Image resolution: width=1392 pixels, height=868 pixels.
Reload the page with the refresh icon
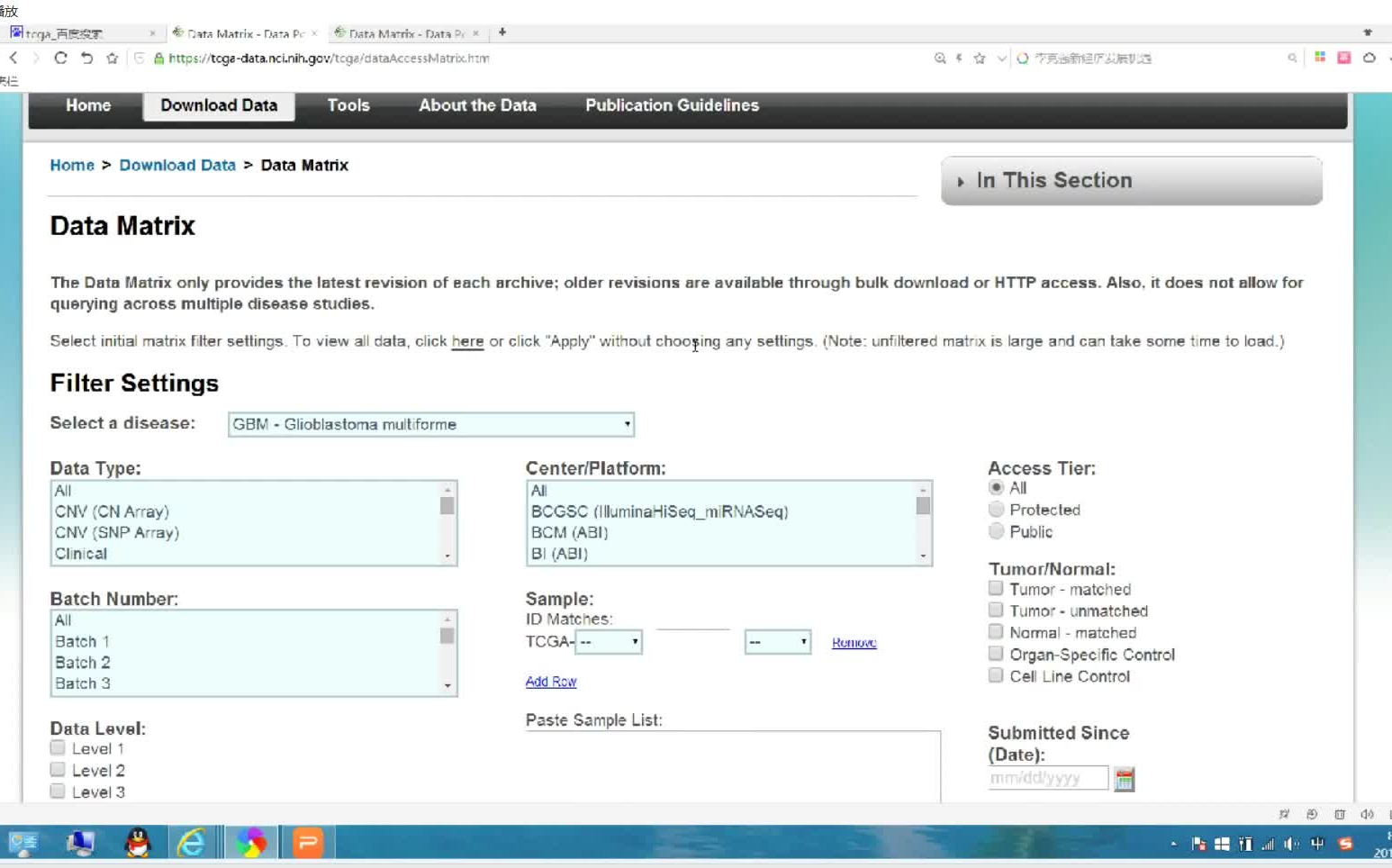pyautogui.click(x=60, y=58)
